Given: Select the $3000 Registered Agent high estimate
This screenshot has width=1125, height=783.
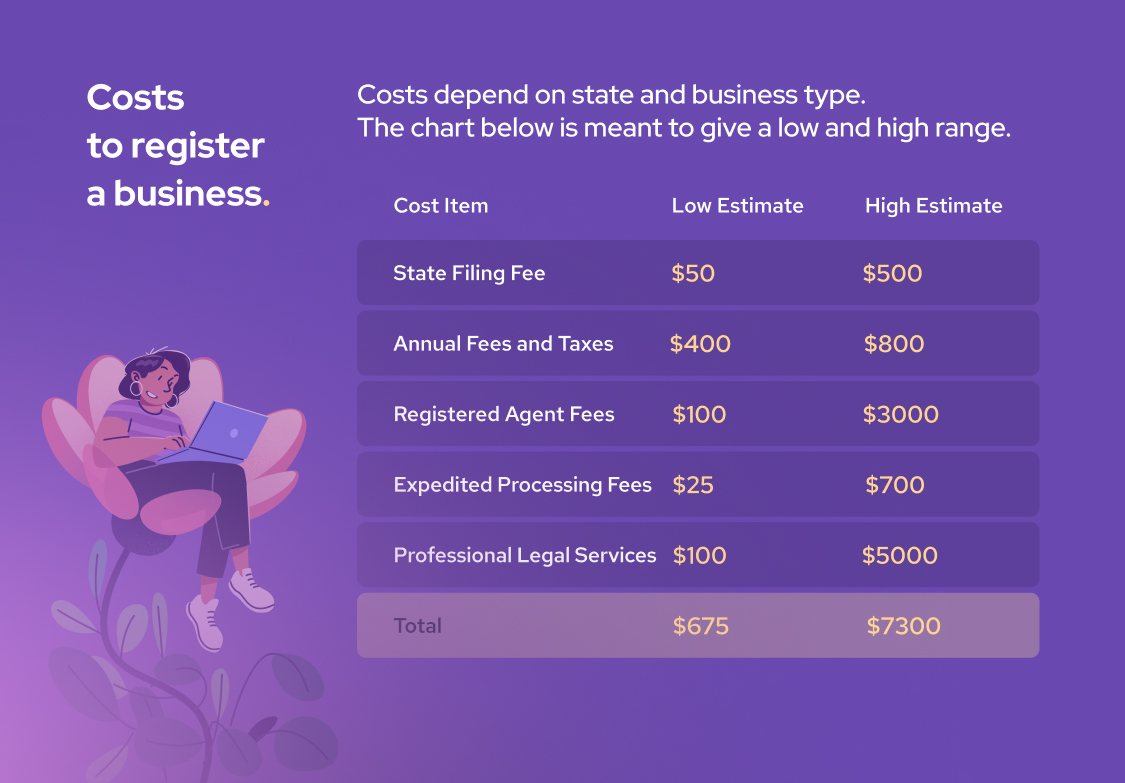Looking at the screenshot, I should [901, 415].
